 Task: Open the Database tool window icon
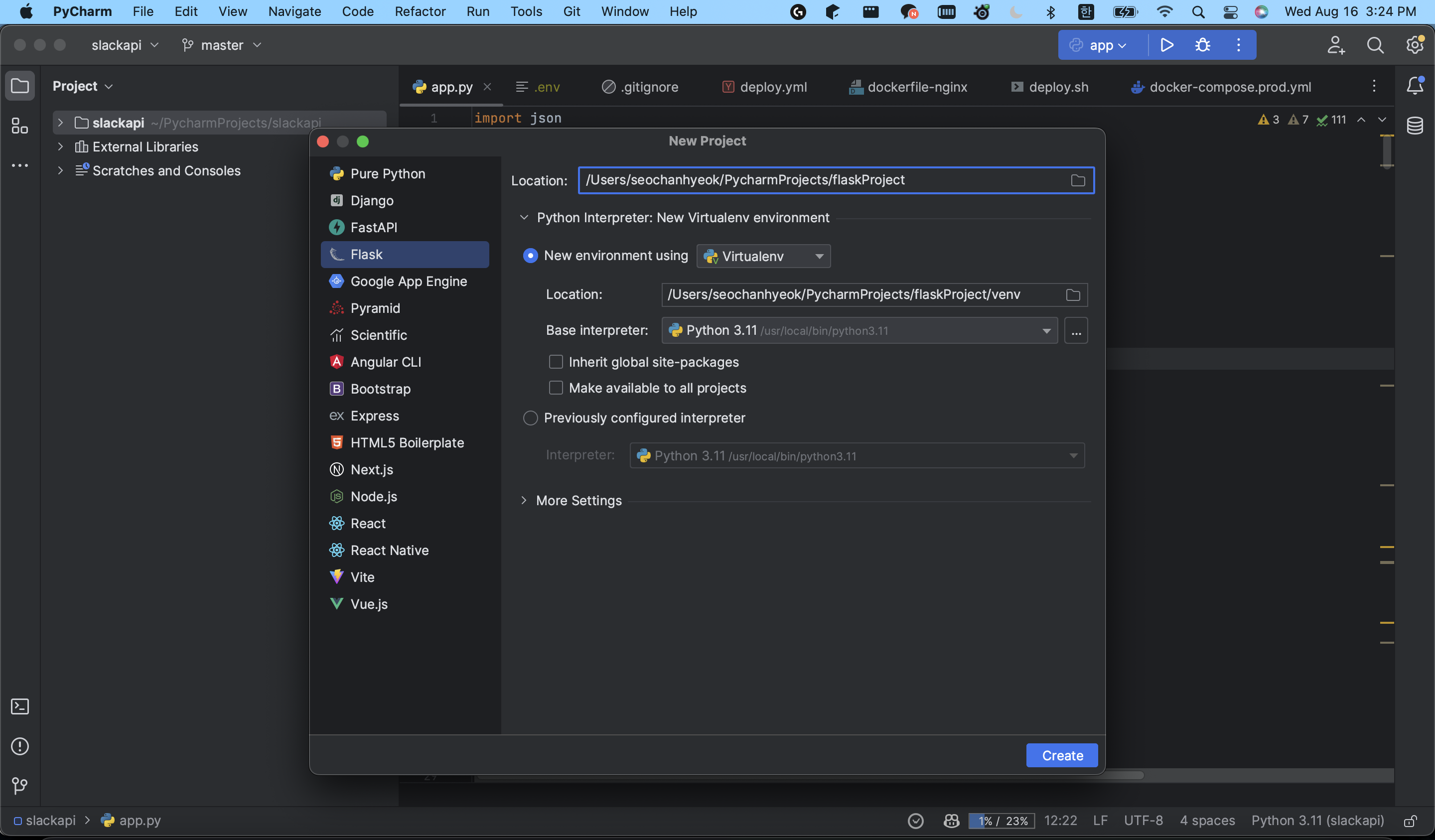pos(1415,126)
